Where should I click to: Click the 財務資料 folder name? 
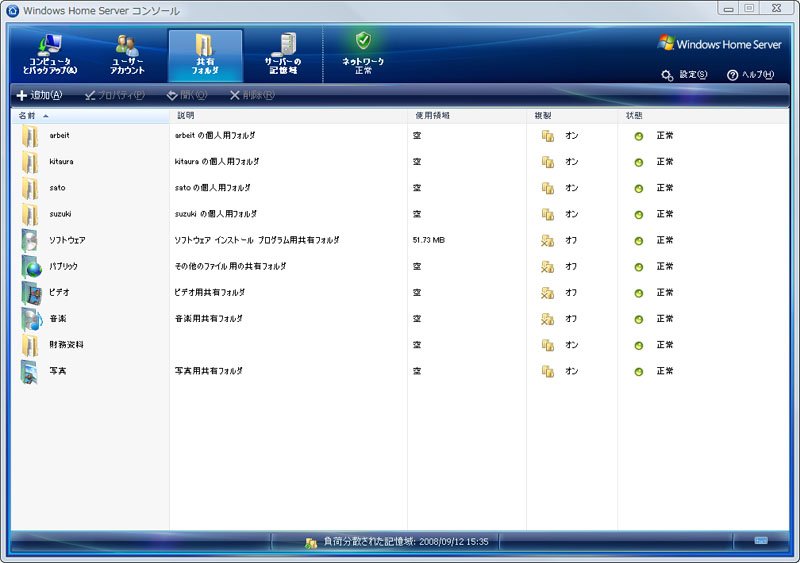pyautogui.click(x=66, y=345)
